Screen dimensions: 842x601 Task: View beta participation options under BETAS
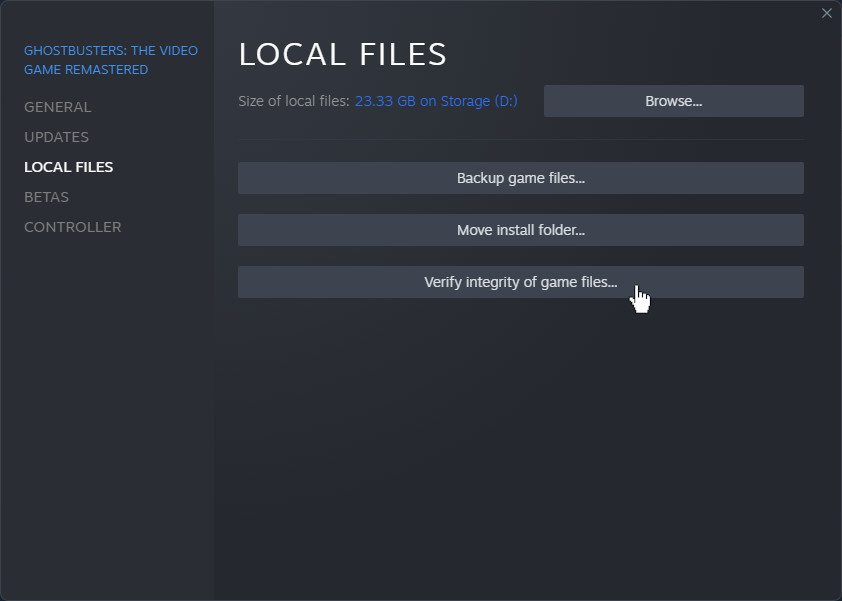(x=46, y=197)
